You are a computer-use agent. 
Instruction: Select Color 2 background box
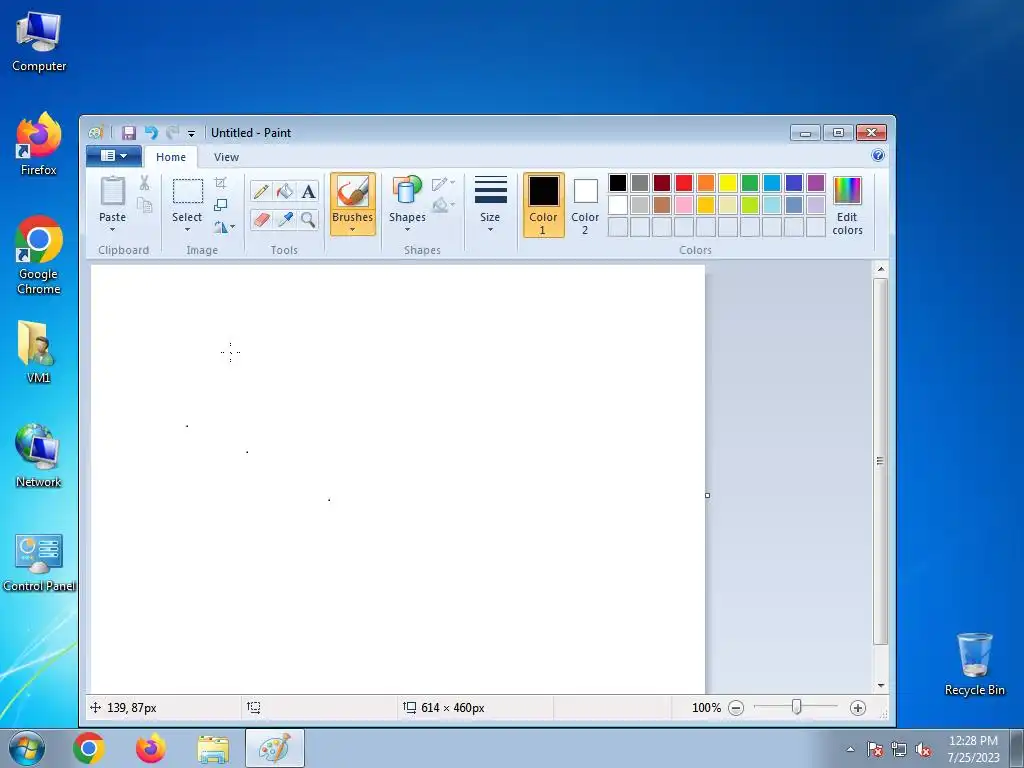585,204
